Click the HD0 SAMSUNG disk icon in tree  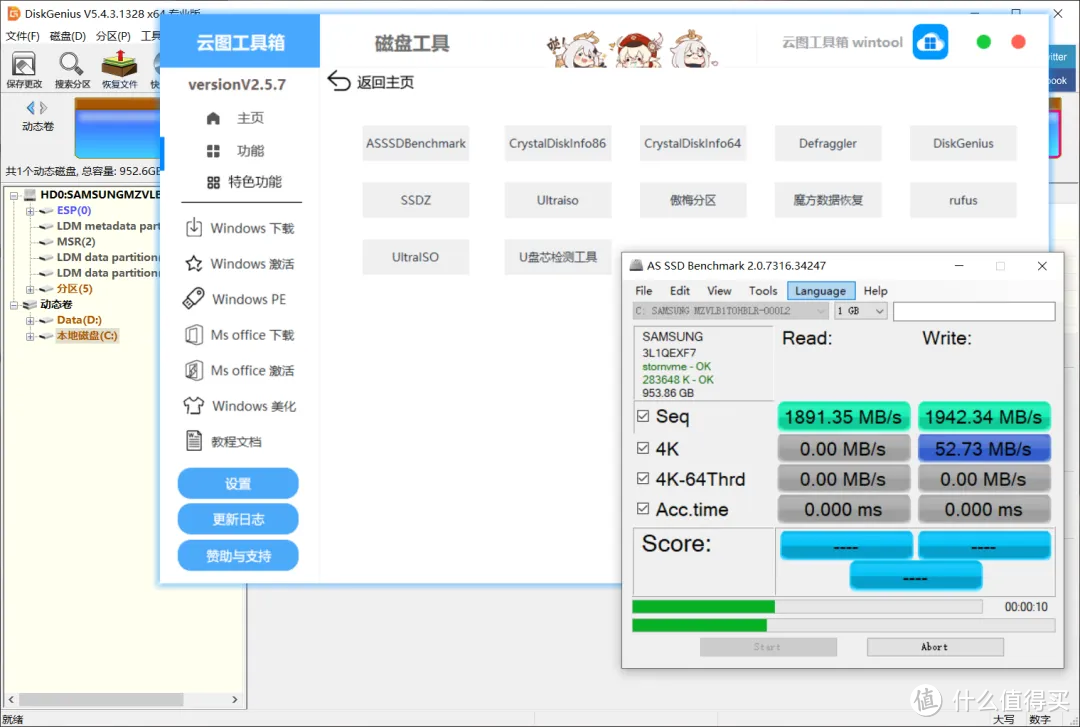30,195
